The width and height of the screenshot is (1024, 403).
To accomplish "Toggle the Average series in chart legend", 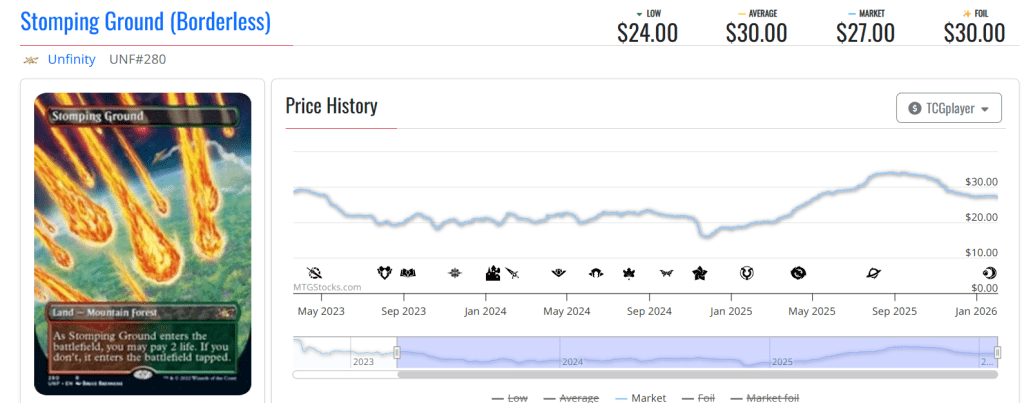I will pos(574,398).
